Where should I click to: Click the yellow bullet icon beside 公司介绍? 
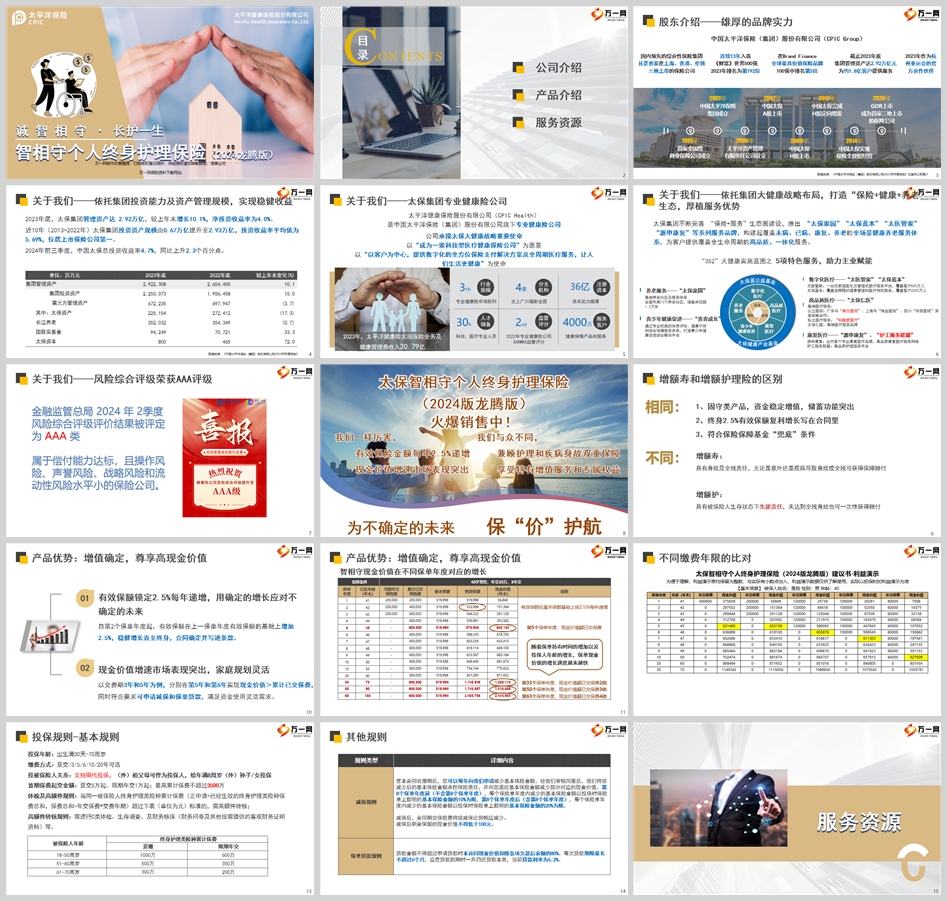[x=518, y=68]
